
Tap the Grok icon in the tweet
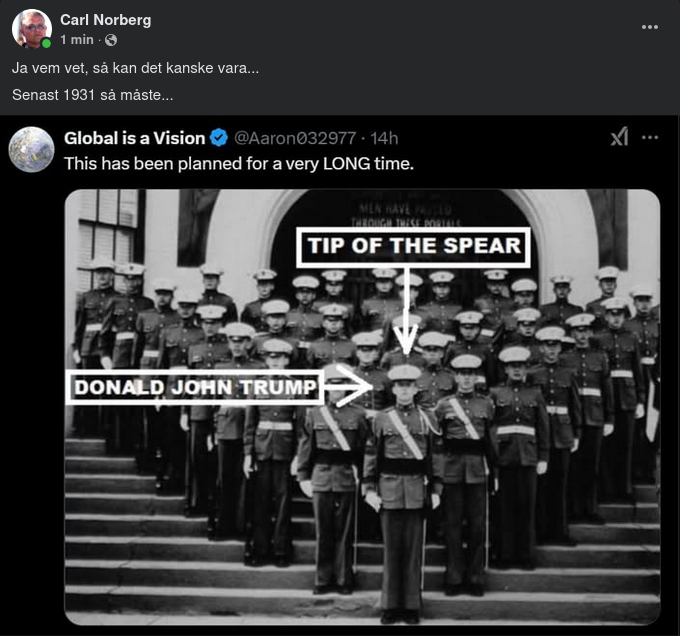[619, 137]
